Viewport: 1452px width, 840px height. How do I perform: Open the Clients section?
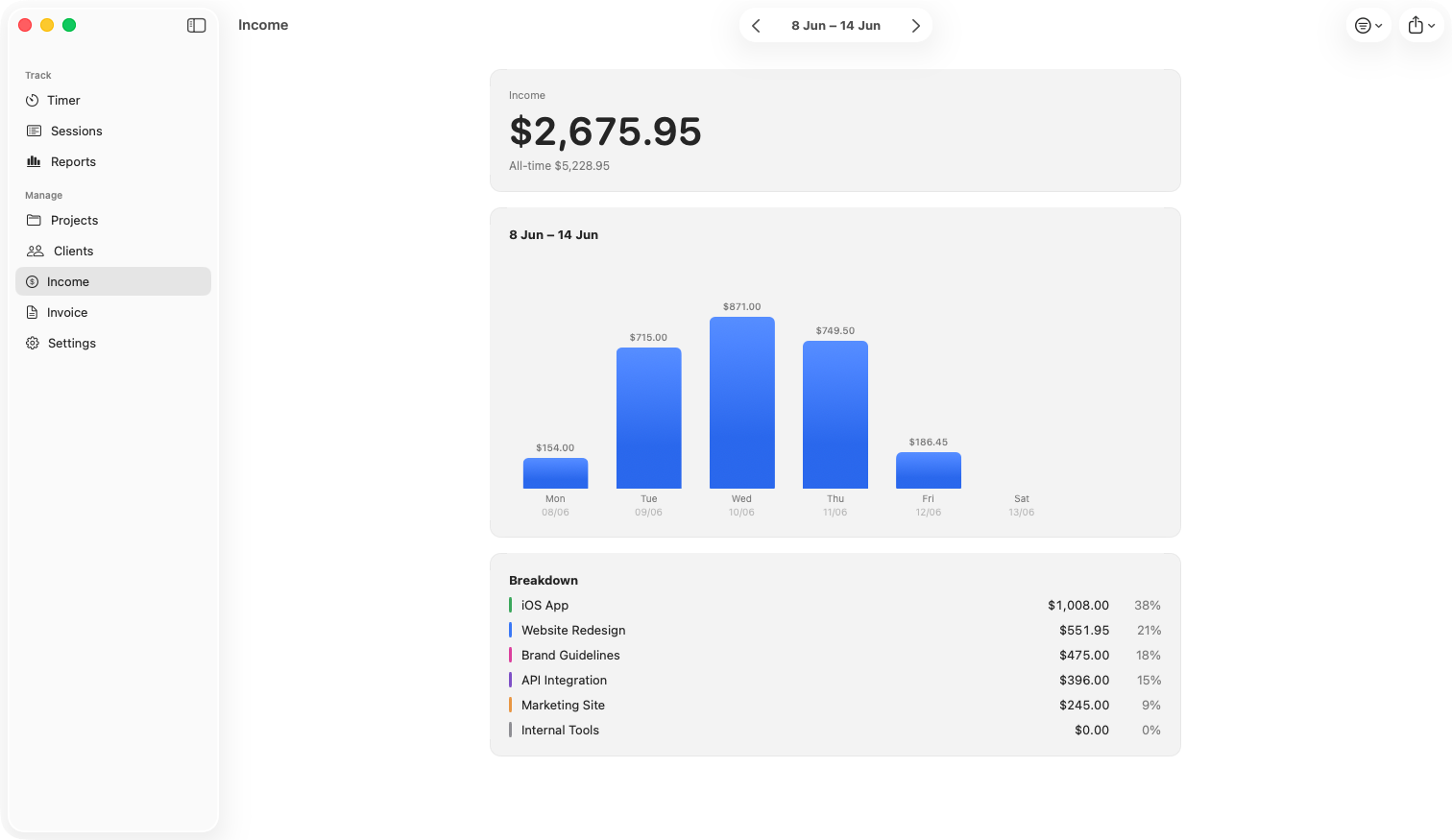coord(113,252)
